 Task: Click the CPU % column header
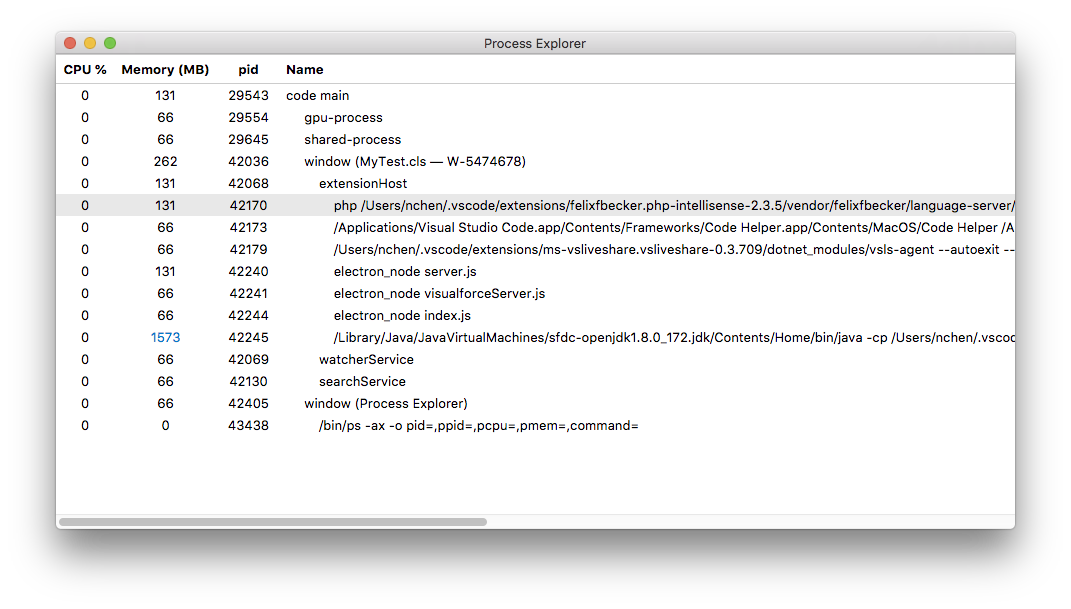click(85, 70)
